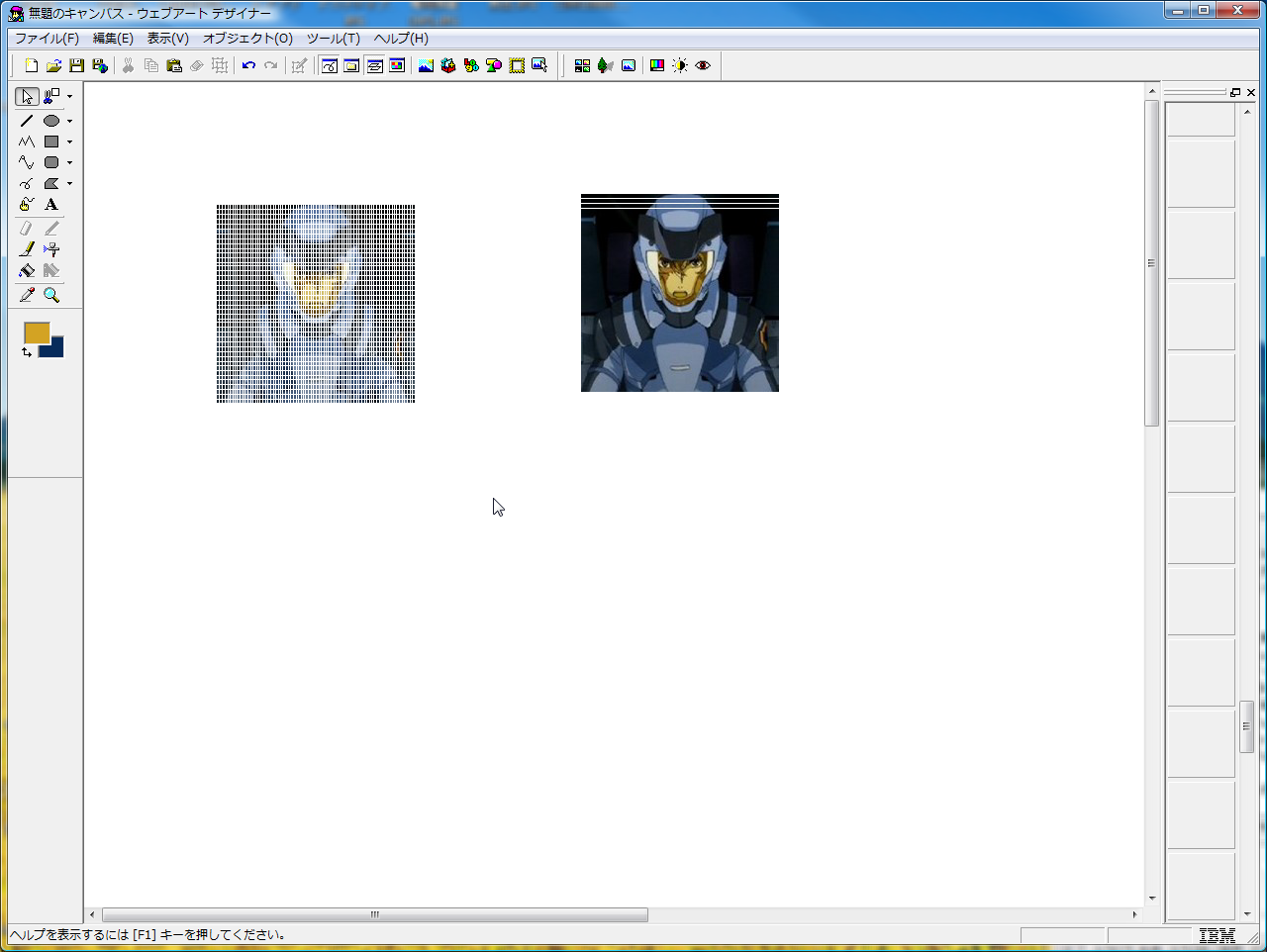
Task: Create a new canvas with page icon
Action: click(31, 65)
